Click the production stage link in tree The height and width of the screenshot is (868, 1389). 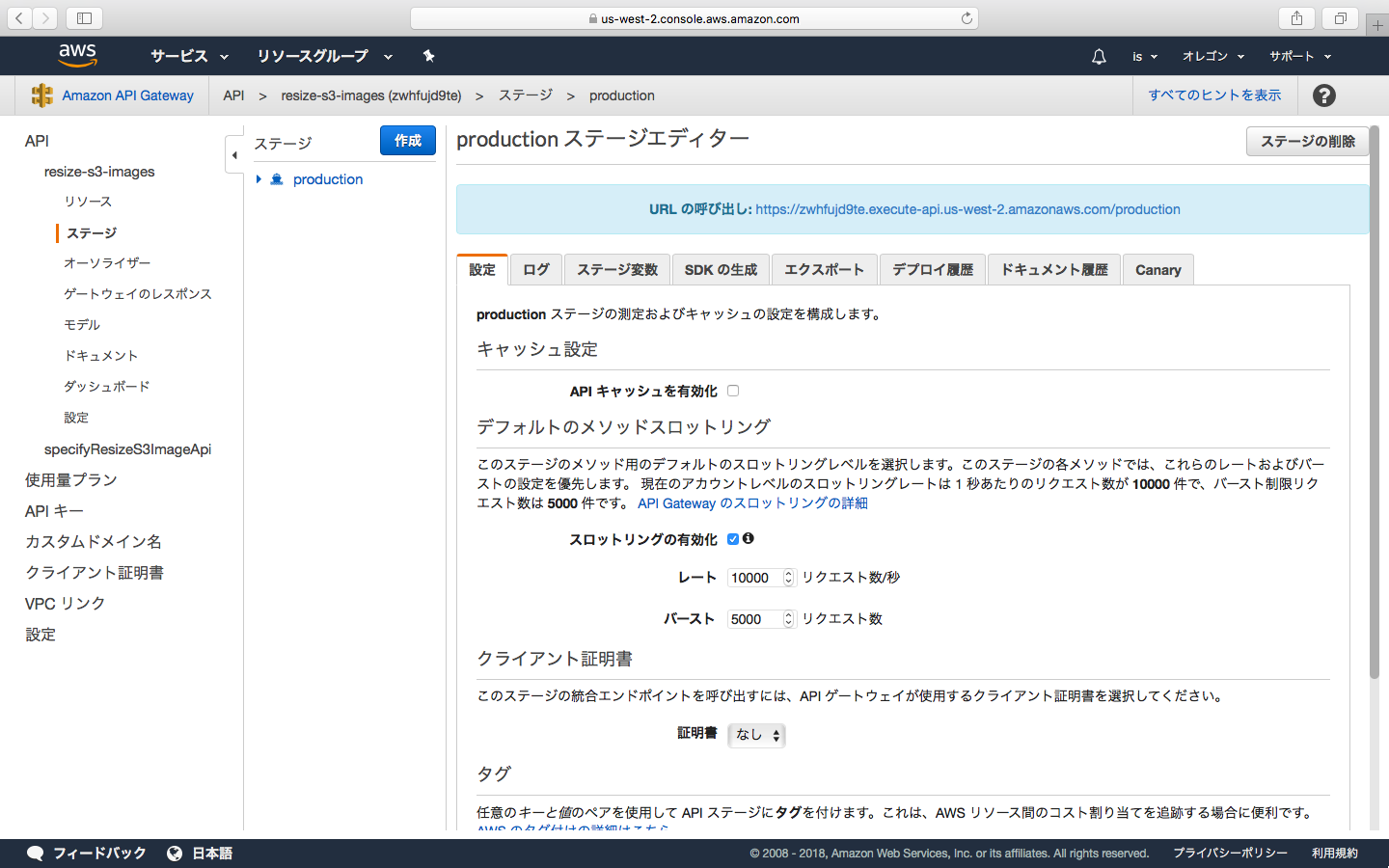(328, 179)
